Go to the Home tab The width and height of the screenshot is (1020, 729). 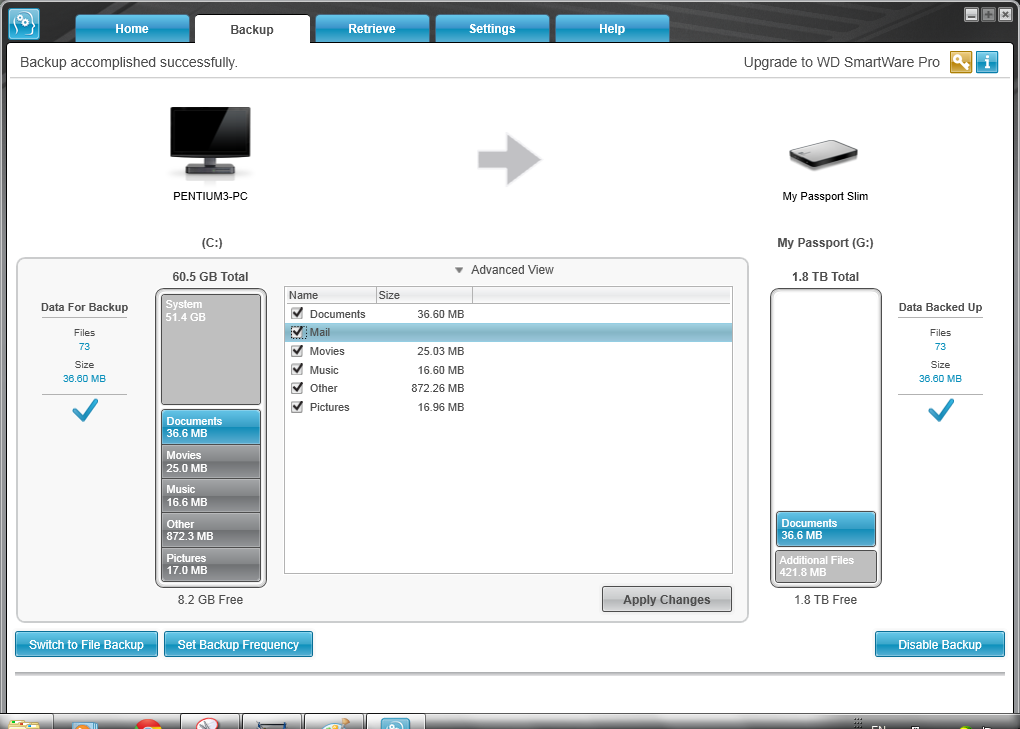132,29
